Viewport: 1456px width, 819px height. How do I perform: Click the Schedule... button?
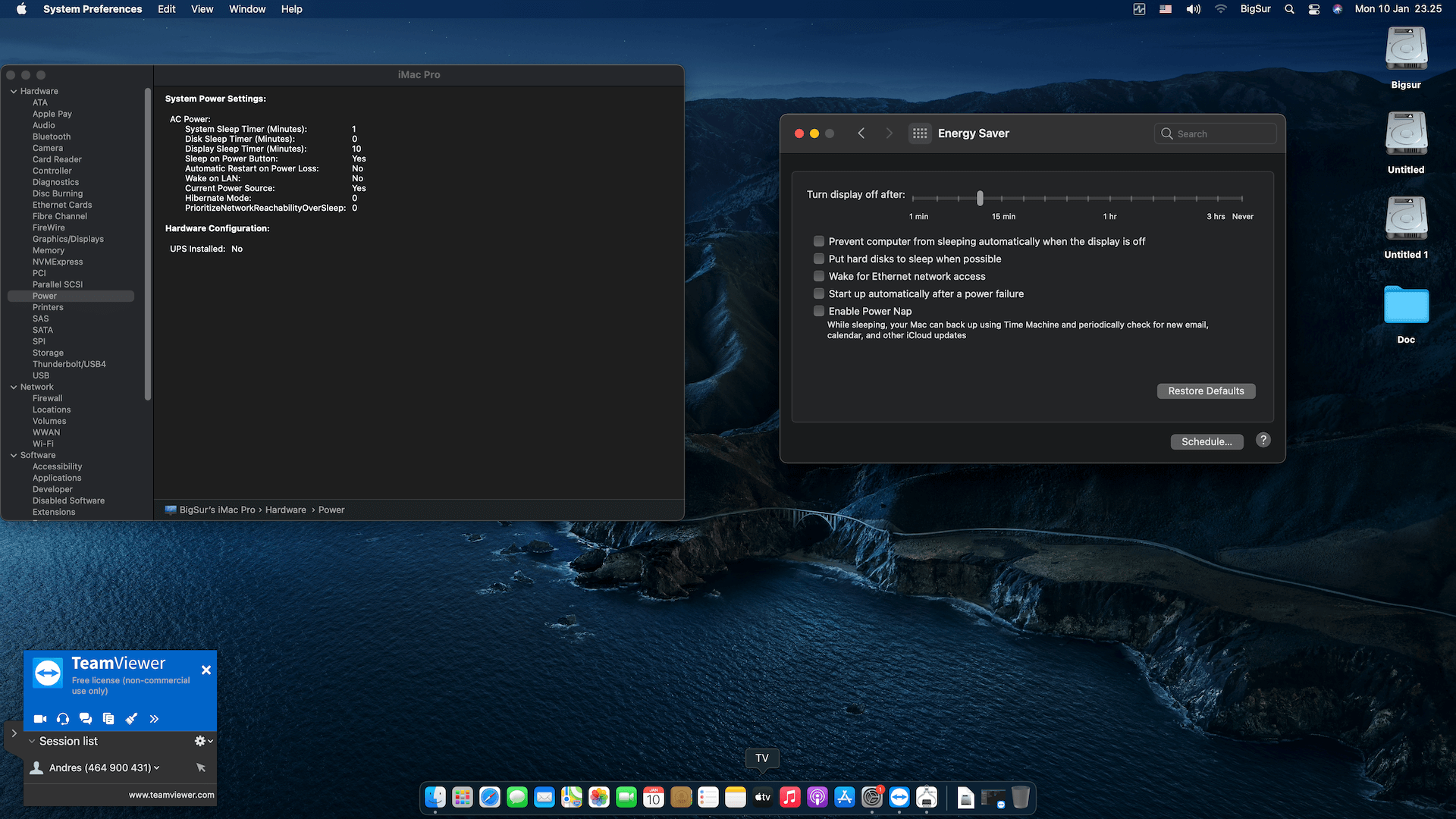coord(1207,442)
